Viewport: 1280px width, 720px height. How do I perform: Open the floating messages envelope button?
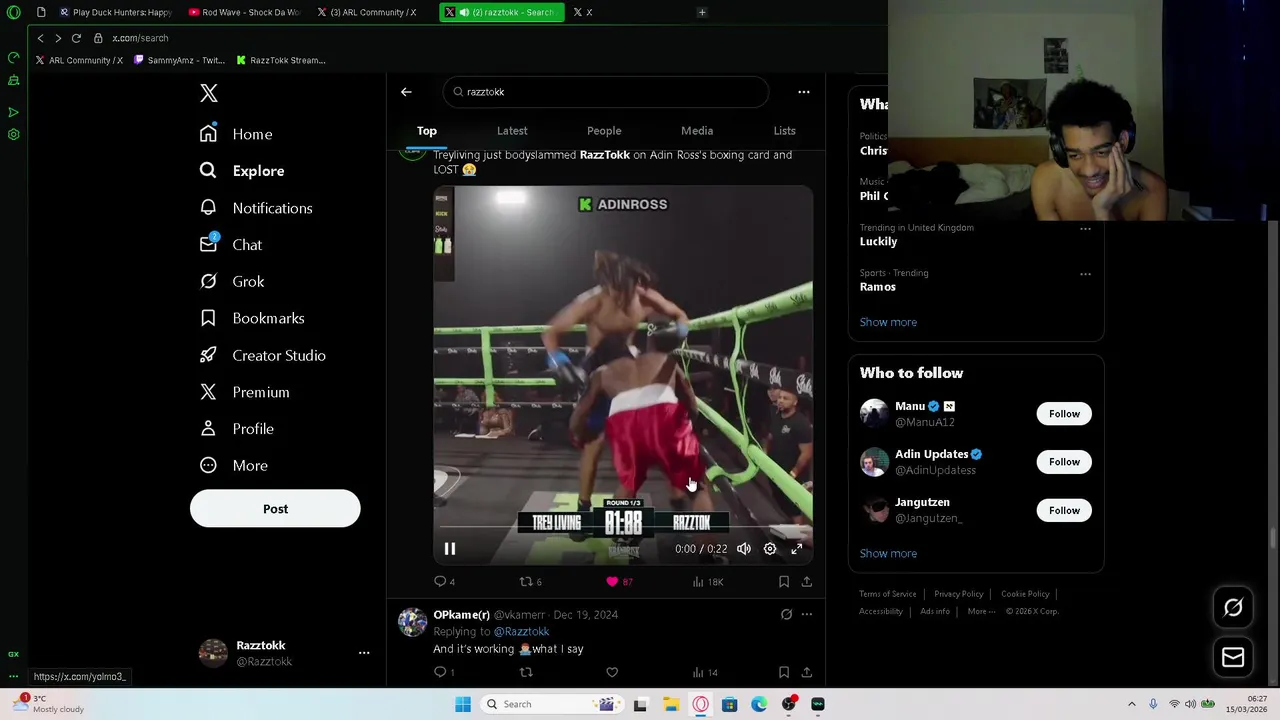point(1233,657)
